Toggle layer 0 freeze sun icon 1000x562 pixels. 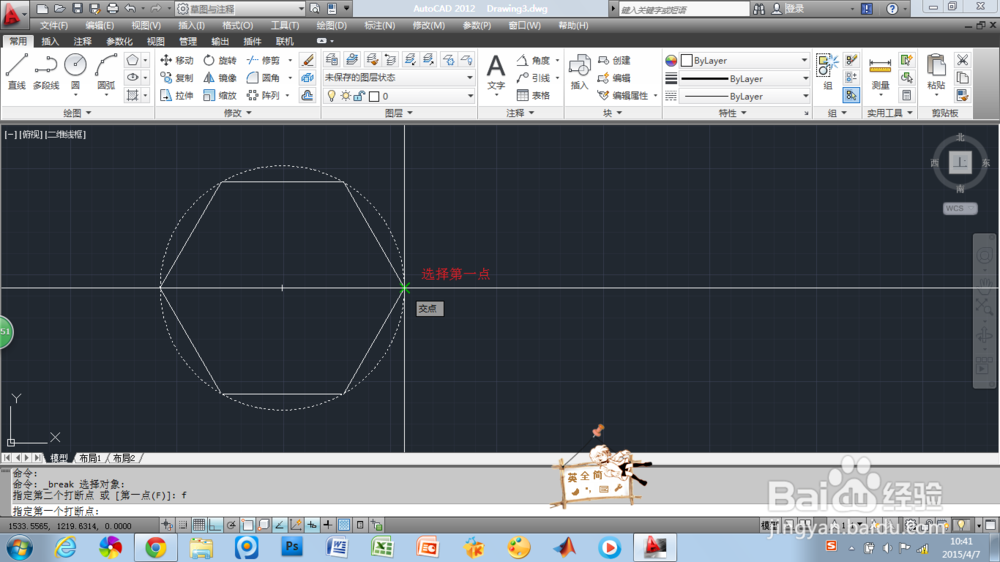coord(345,96)
